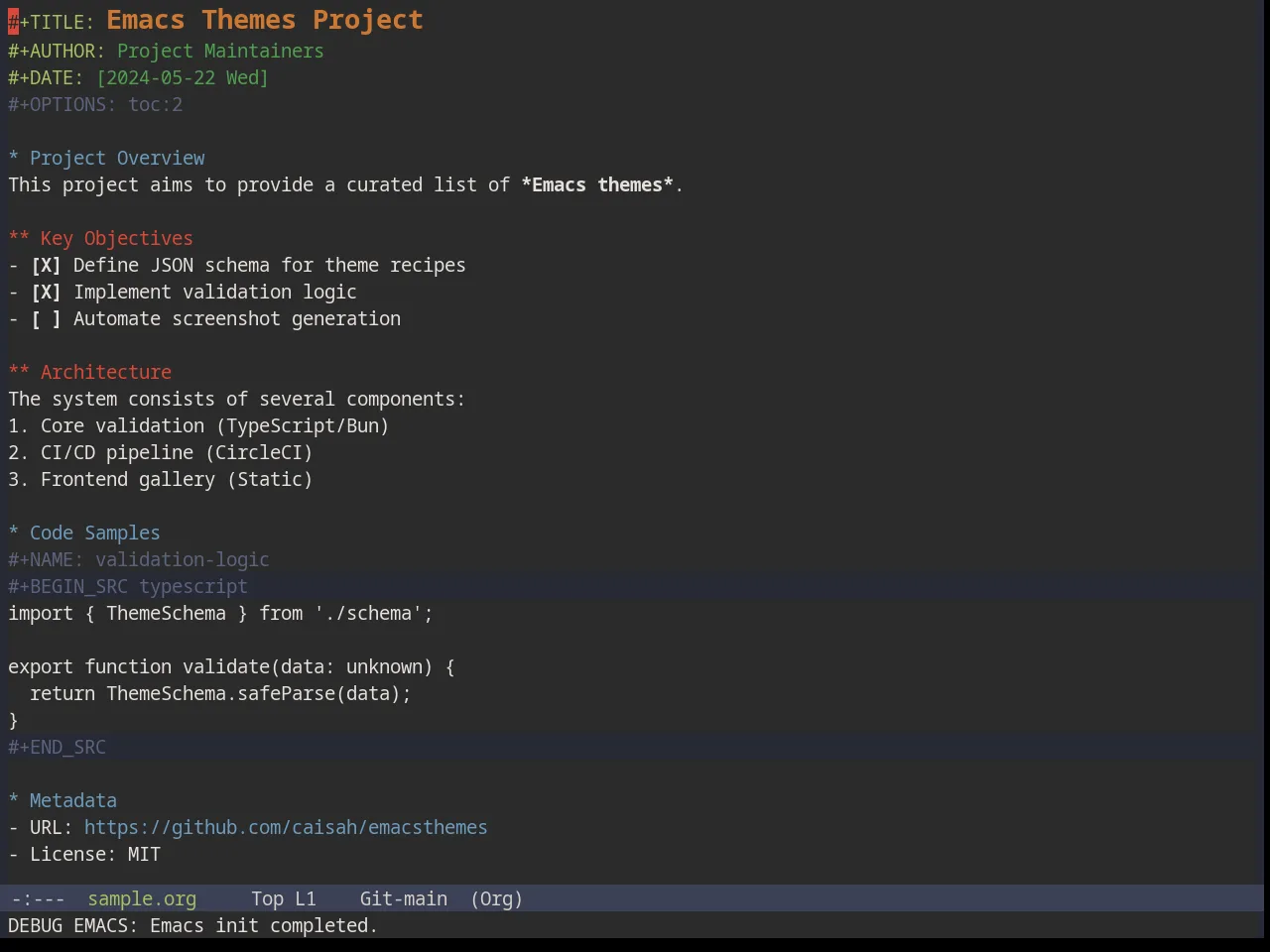Click the [2024-05-22 Wed] date stamp
Viewport: 1270px width, 952px height.
(183, 78)
